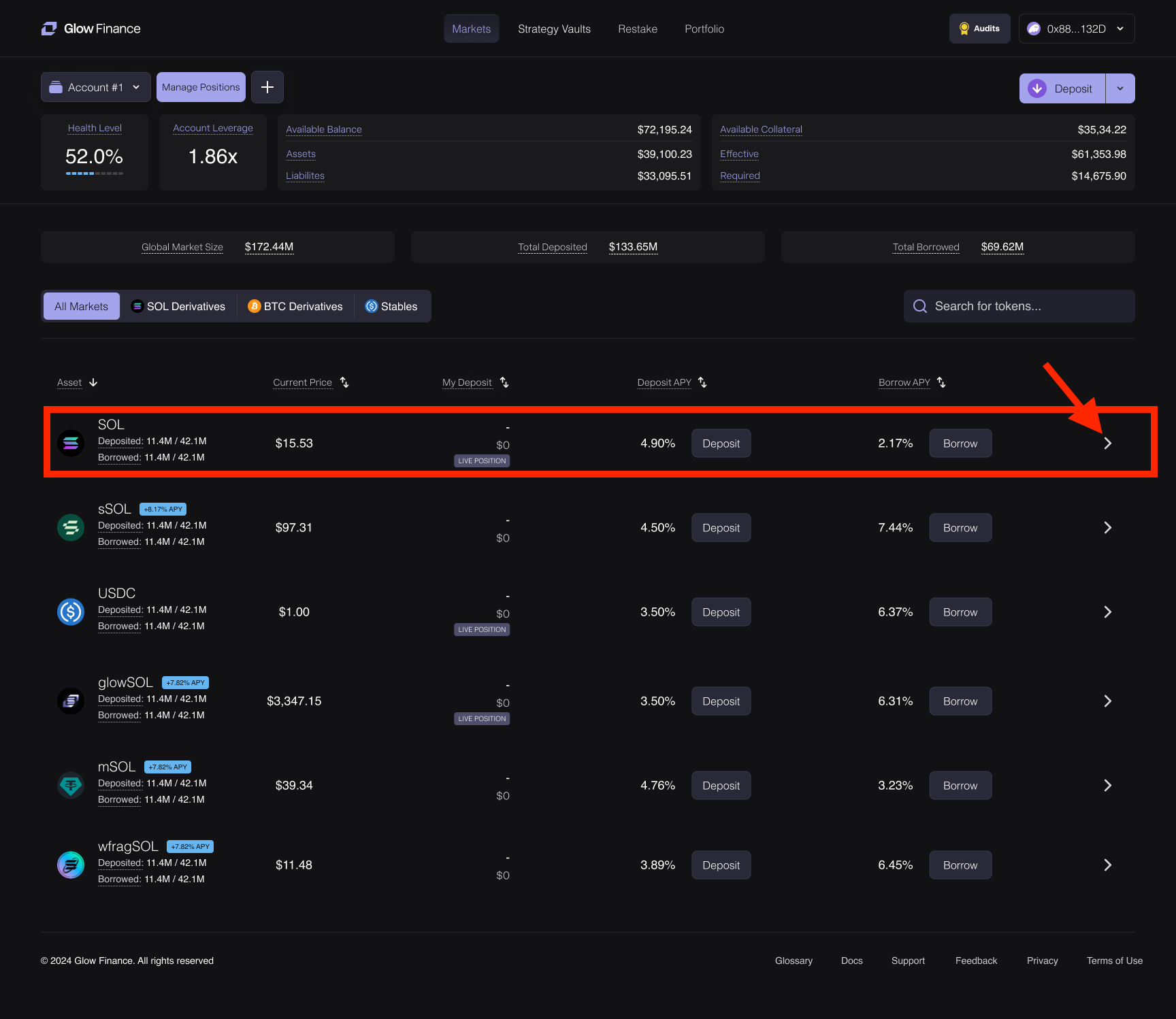Open the Deposit button dropdown arrow

tap(1120, 88)
